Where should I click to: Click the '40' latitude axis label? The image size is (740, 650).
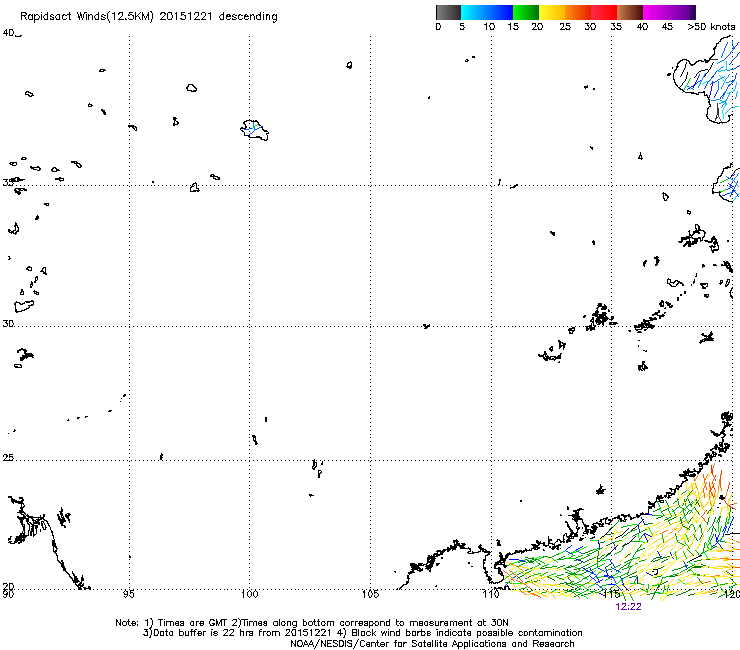click(9, 33)
